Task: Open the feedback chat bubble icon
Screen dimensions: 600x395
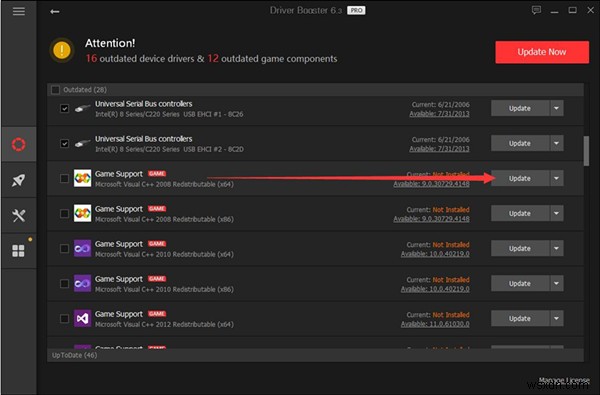Action: click(536, 10)
